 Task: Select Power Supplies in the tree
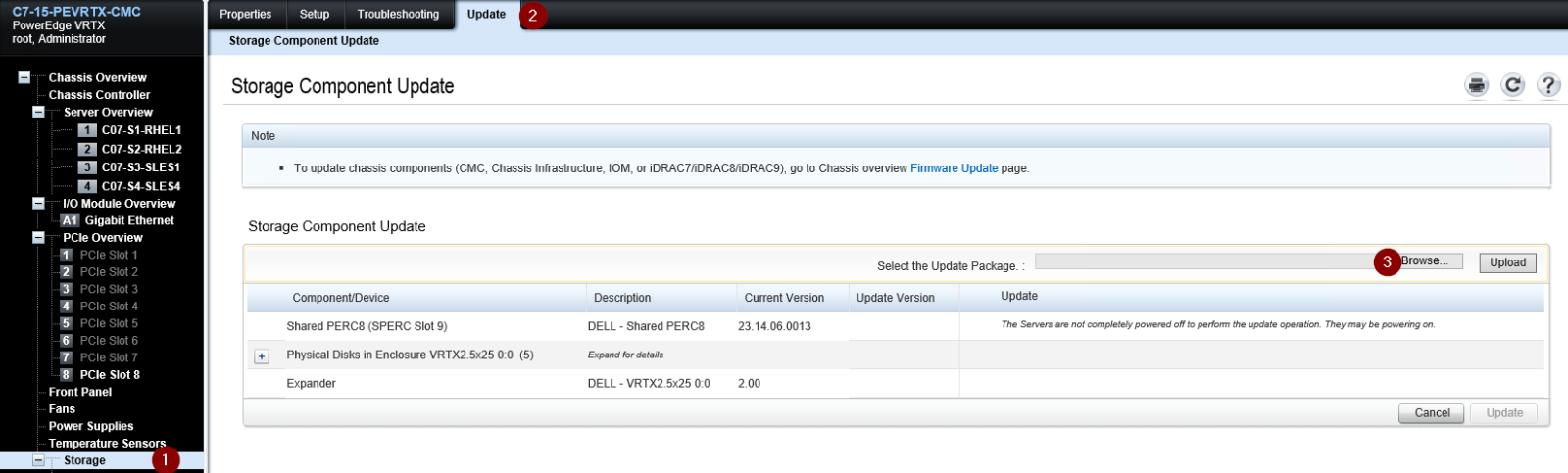tap(91, 426)
